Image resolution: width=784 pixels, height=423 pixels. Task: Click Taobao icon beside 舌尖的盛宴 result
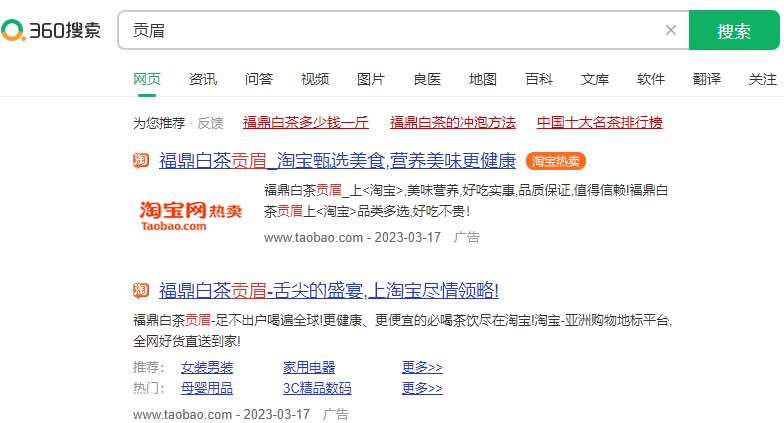tap(141, 290)
